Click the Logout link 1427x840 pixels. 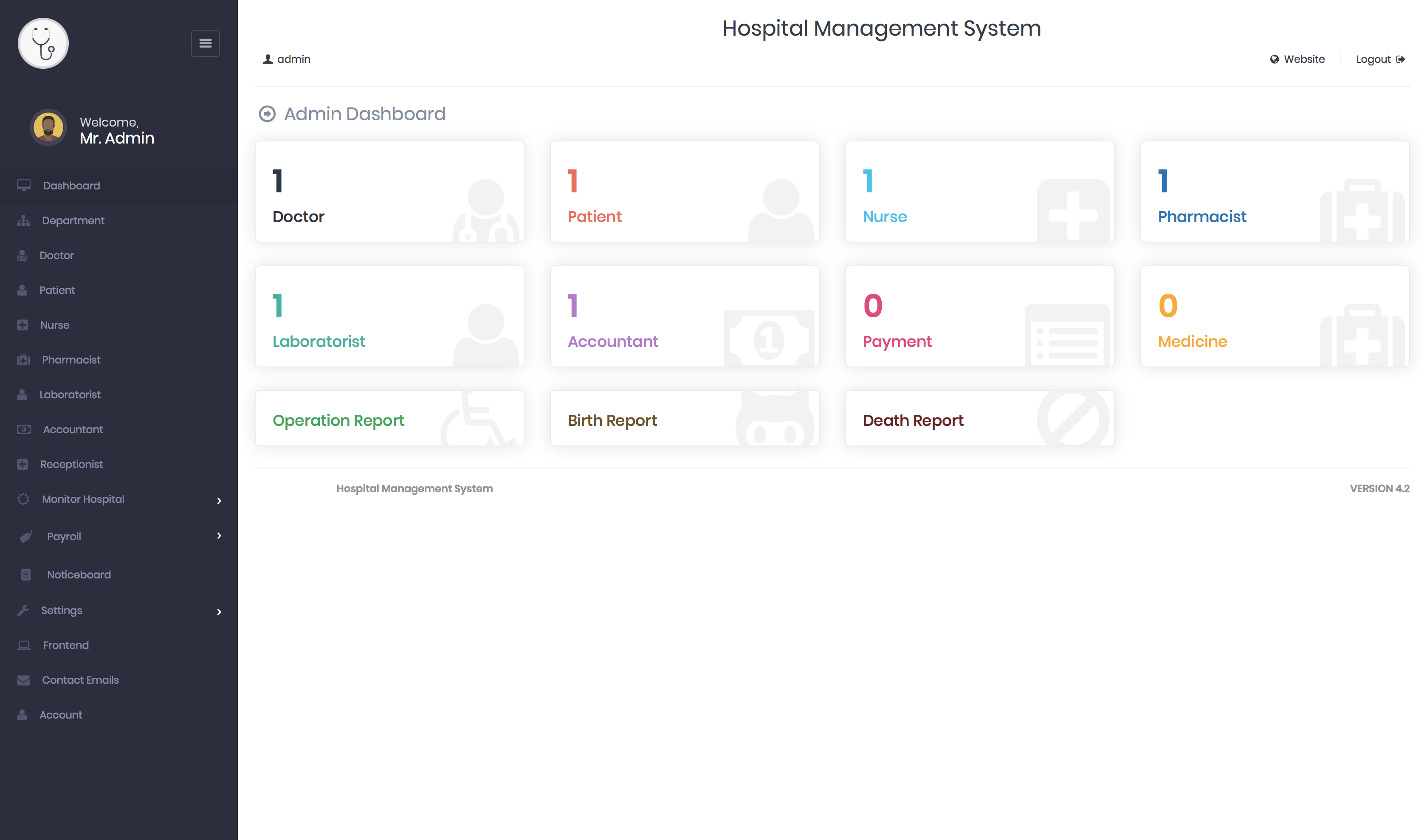1380,59
